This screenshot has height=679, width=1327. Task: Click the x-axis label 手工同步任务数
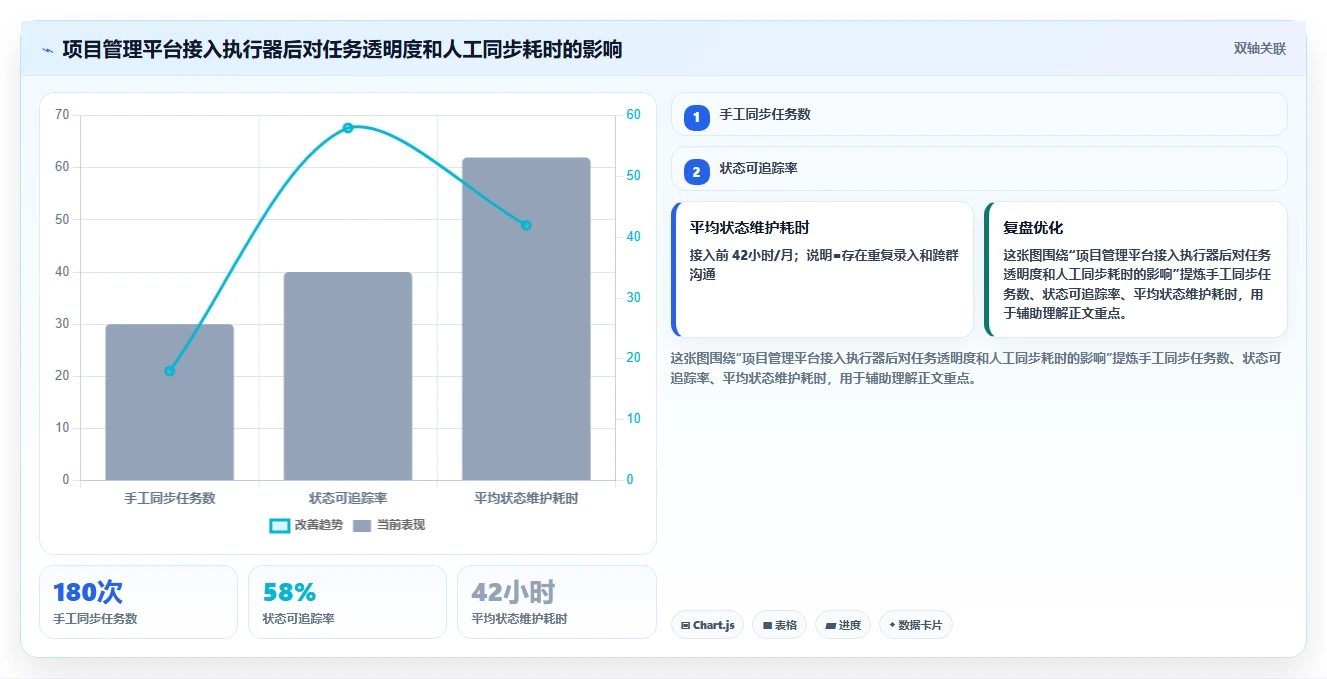(169, 498)
